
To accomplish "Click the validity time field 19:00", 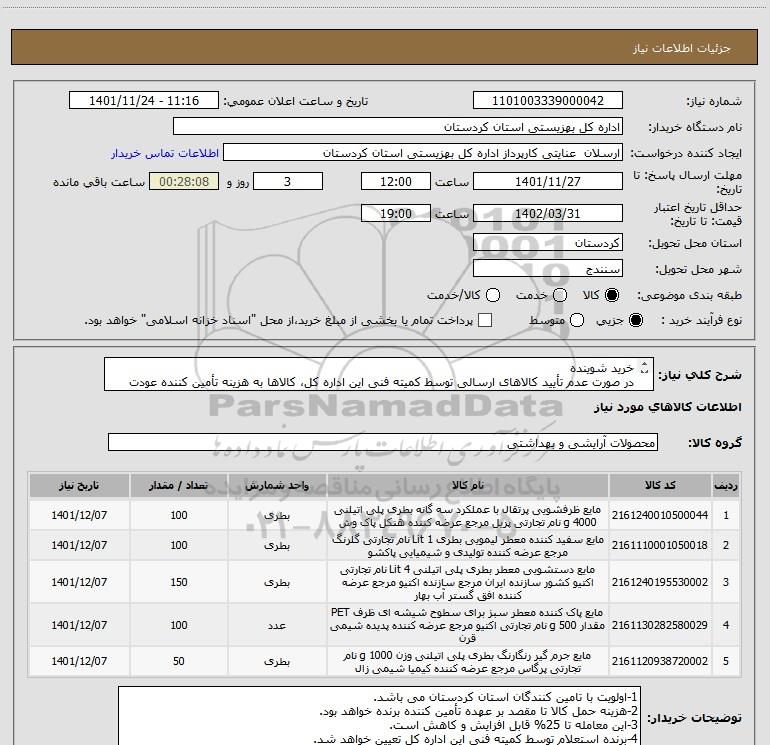I will pos(396,214).
